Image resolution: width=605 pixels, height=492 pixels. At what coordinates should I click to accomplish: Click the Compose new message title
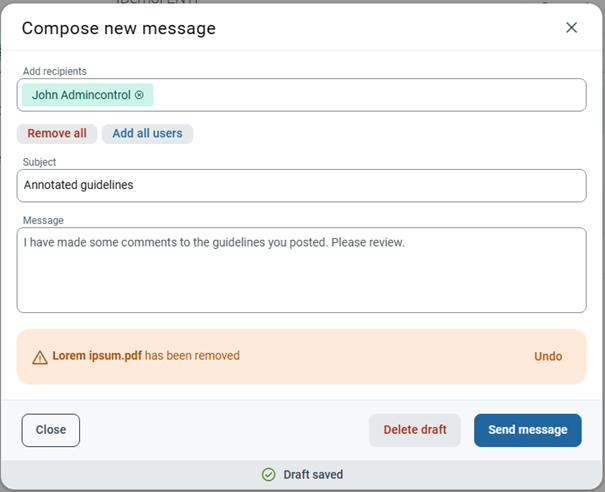tap(119, 29)
